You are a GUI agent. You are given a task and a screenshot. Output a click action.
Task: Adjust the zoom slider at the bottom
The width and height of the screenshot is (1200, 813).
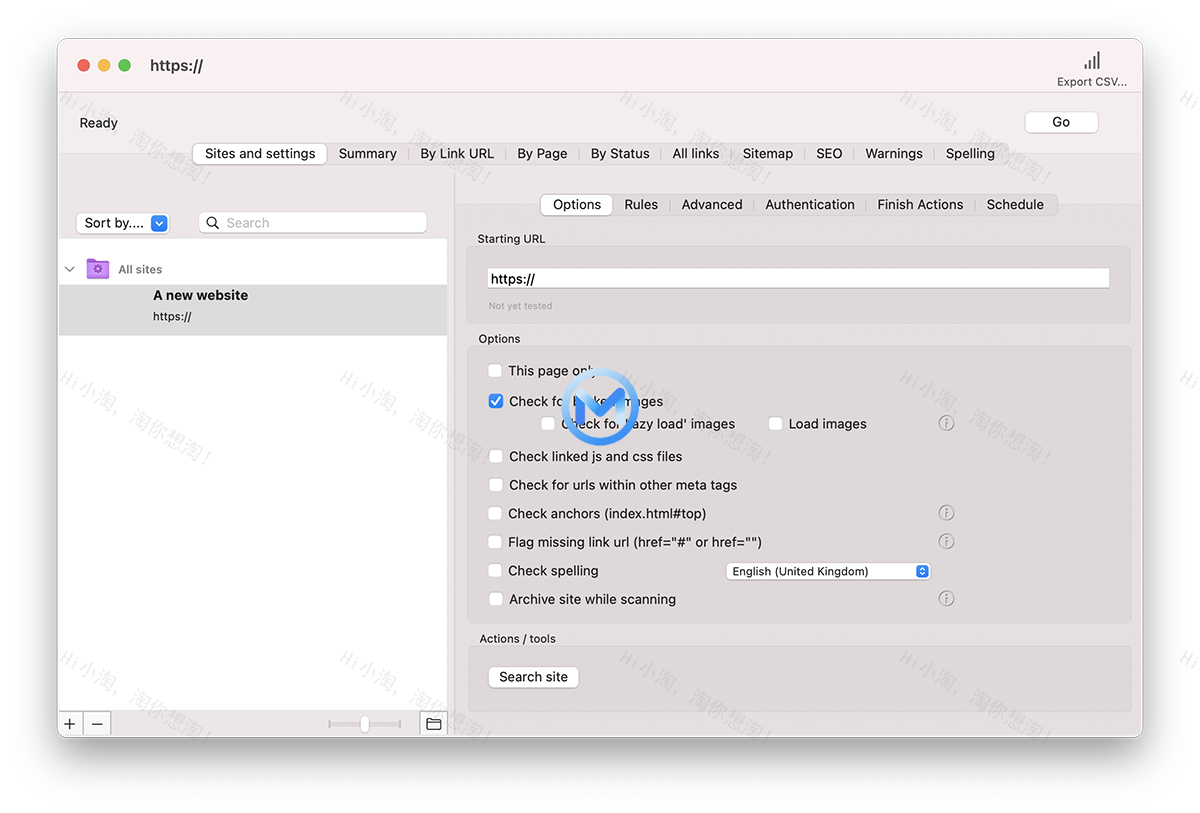[x=364, y=723]
